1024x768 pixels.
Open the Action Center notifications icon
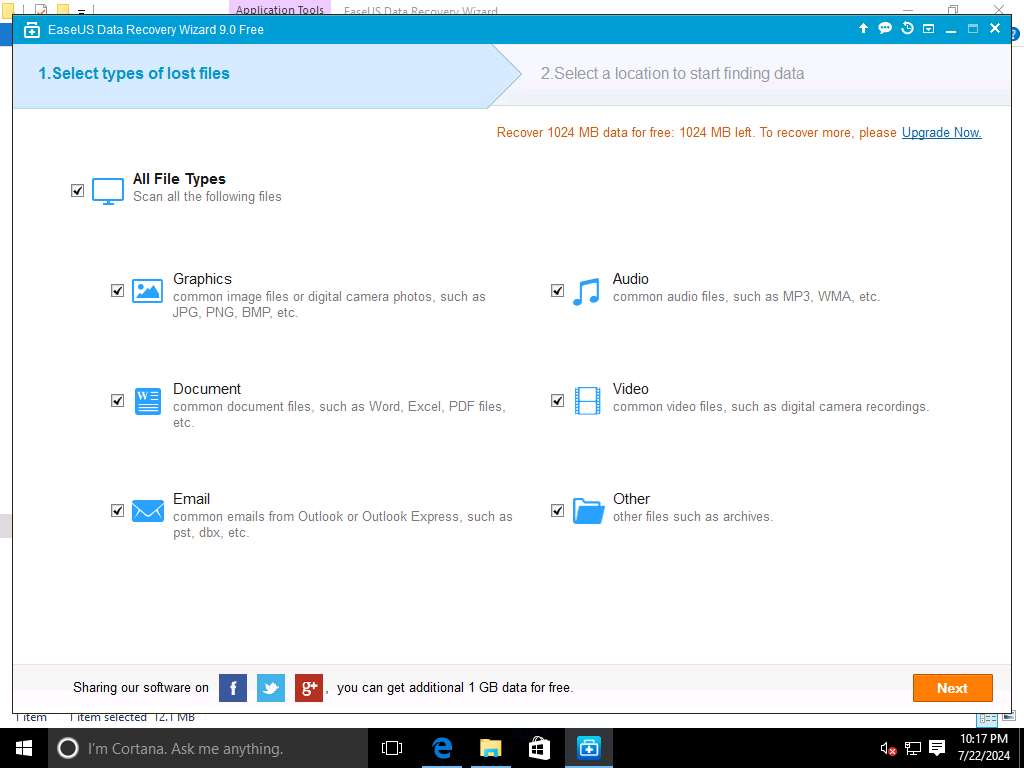click(937, 748)
